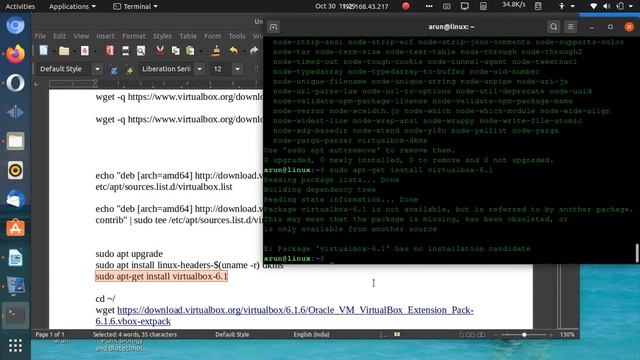Open Save options dropdown arrow
Screen dimensions: 640x360
click(95, 51)
